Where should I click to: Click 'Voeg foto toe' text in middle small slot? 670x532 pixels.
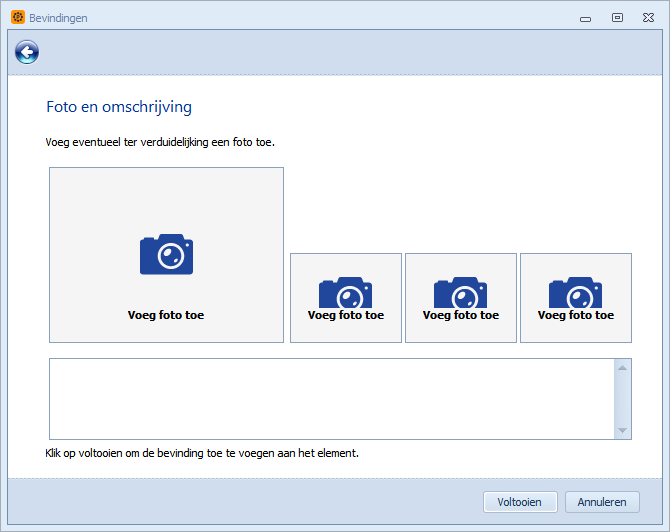click(461, 315)
